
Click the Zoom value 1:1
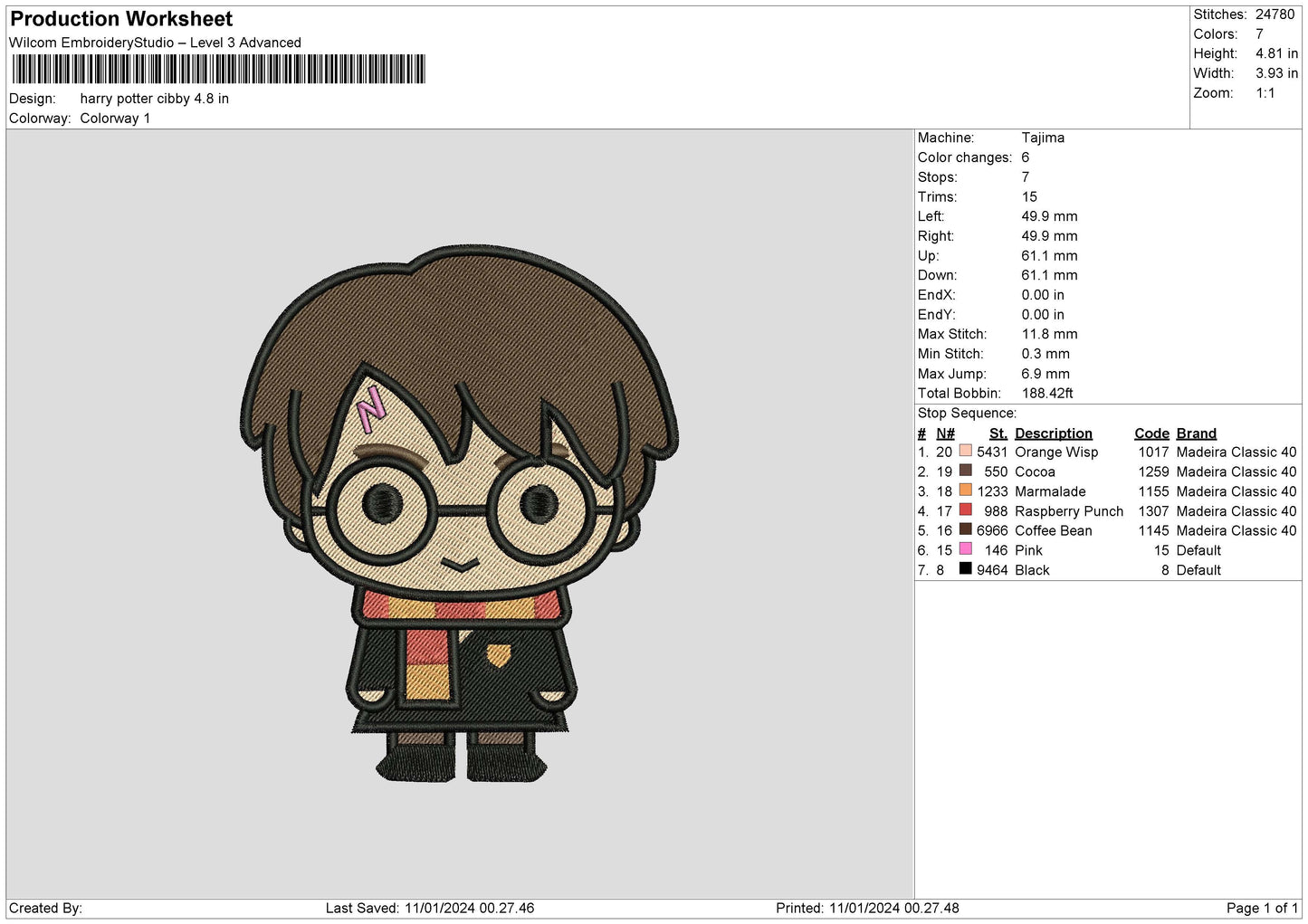tap(1265, 93)
